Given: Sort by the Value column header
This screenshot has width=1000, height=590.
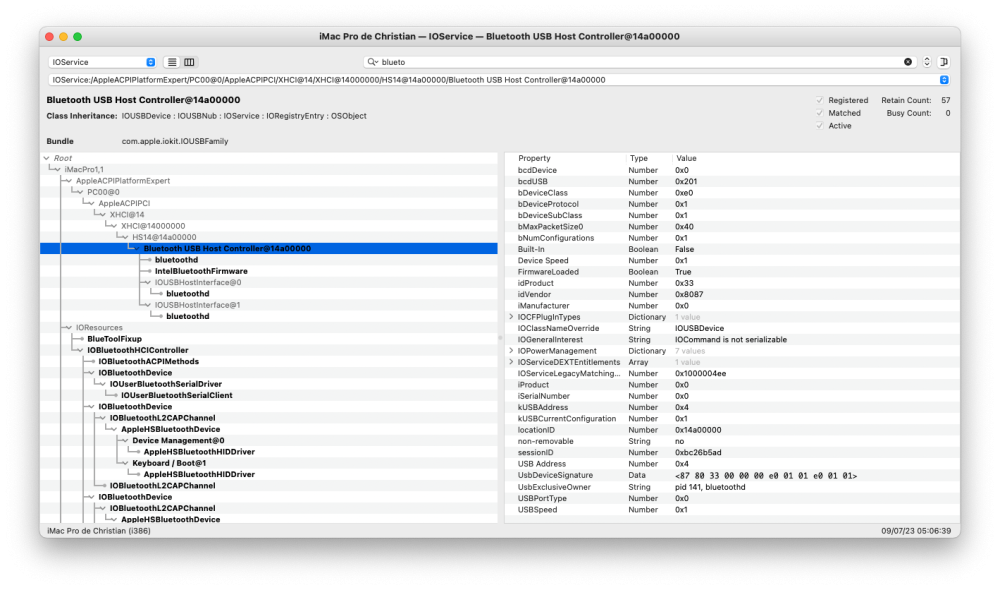Looking at the screenshot, I should [686, 158].
